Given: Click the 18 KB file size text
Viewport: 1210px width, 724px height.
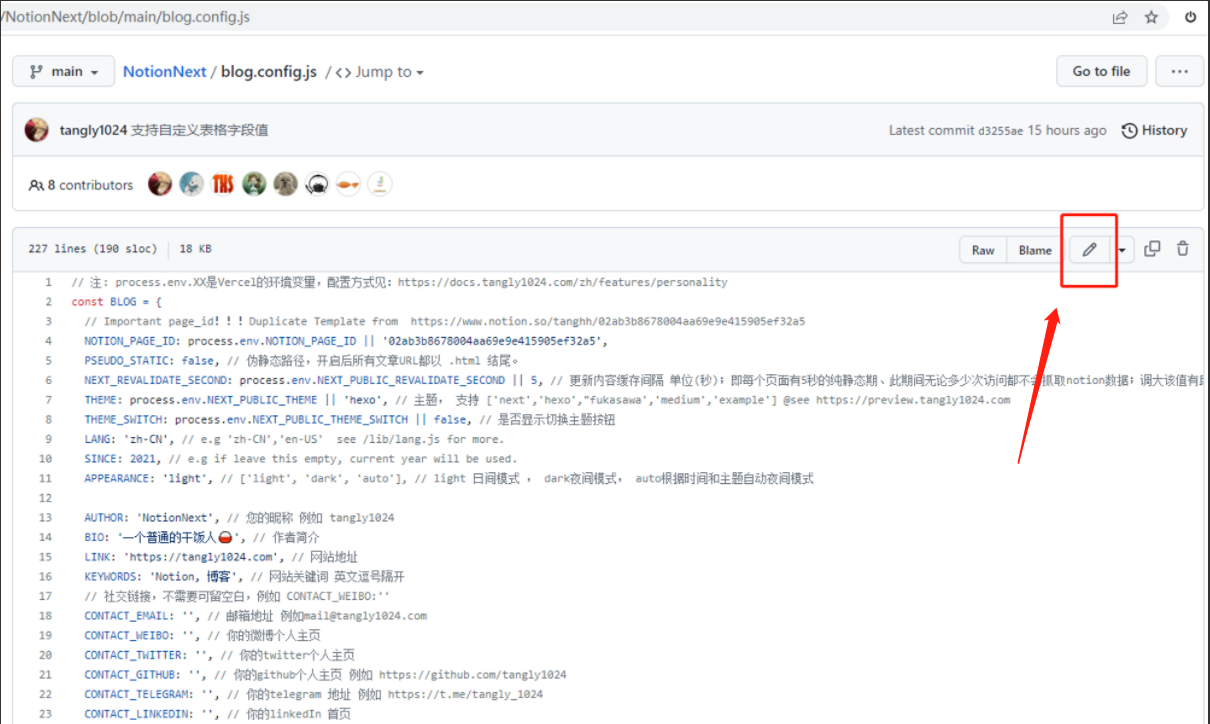Looking at the screenshot, I should [x=196, y=249].
